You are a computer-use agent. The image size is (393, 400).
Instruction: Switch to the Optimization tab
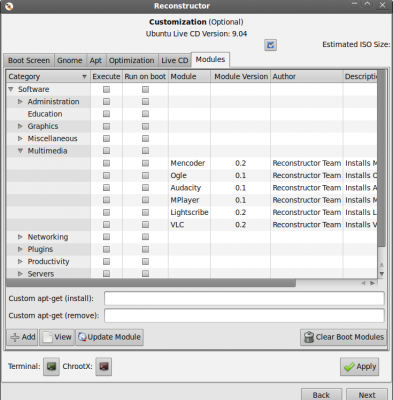click(x=132, y=60)
